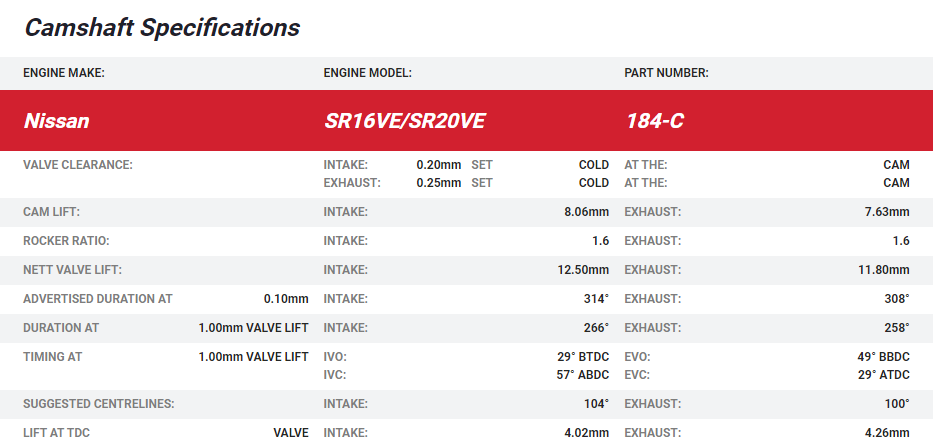
Task: Select the 0.20mm intake clearance value
Action: coord(438,165)
